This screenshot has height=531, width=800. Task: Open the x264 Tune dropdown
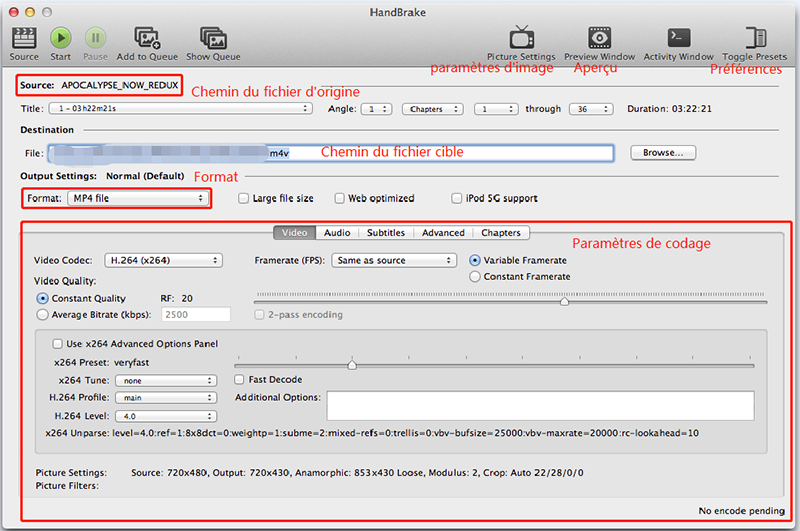[x=166, y=381]
